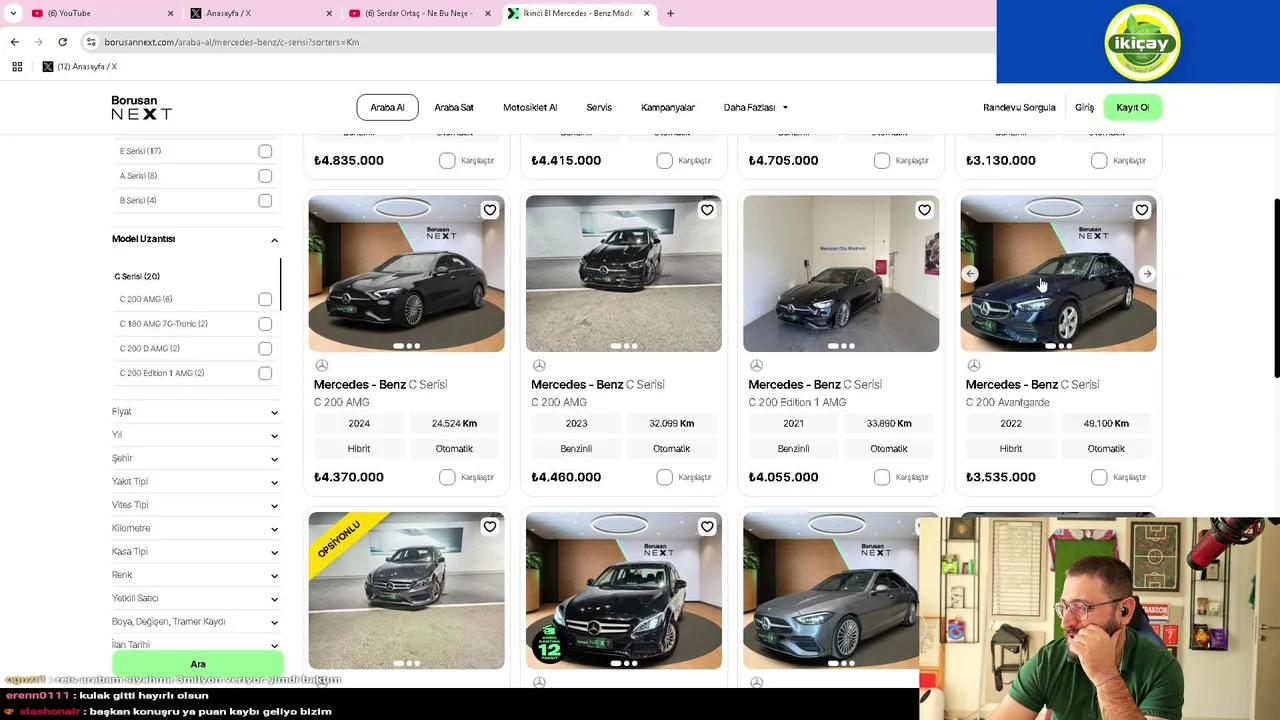Open photo of 2023 32.099 Km Mercedes

(x=624, y=274)
